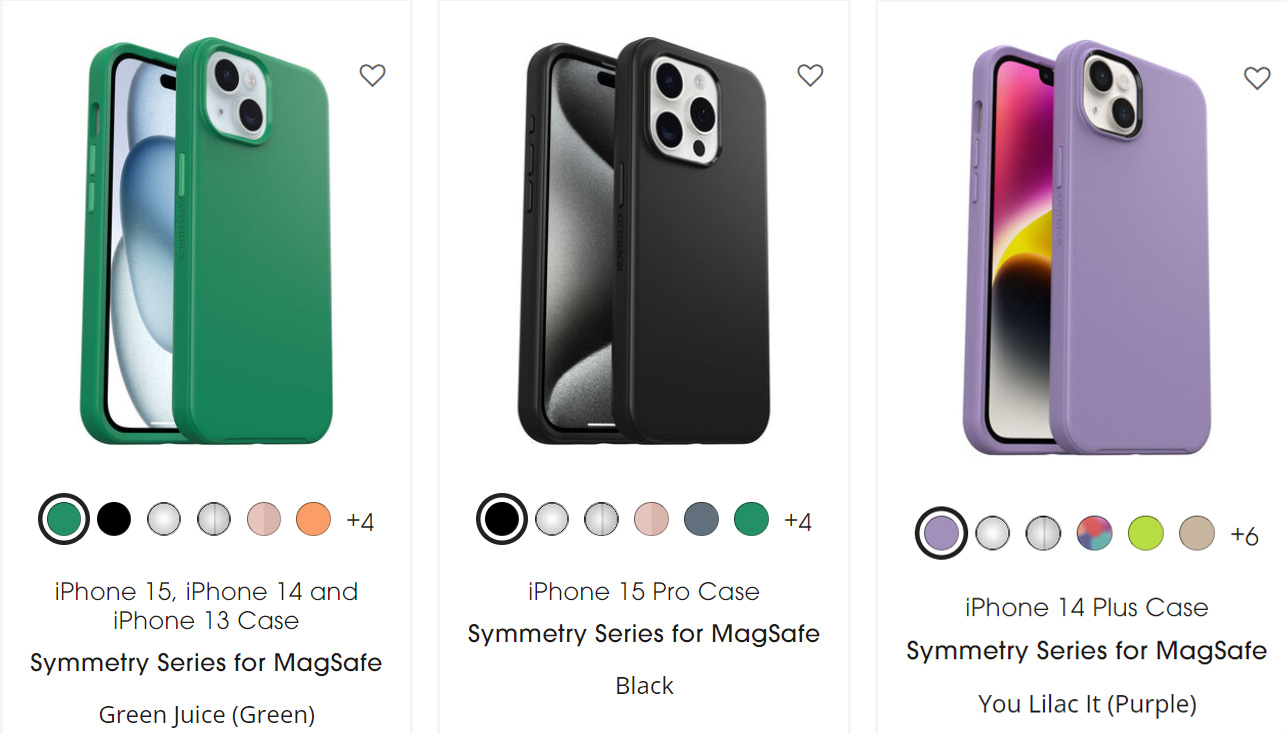Select green swatch for iPhone 15 Pro case

coord(751,519)
